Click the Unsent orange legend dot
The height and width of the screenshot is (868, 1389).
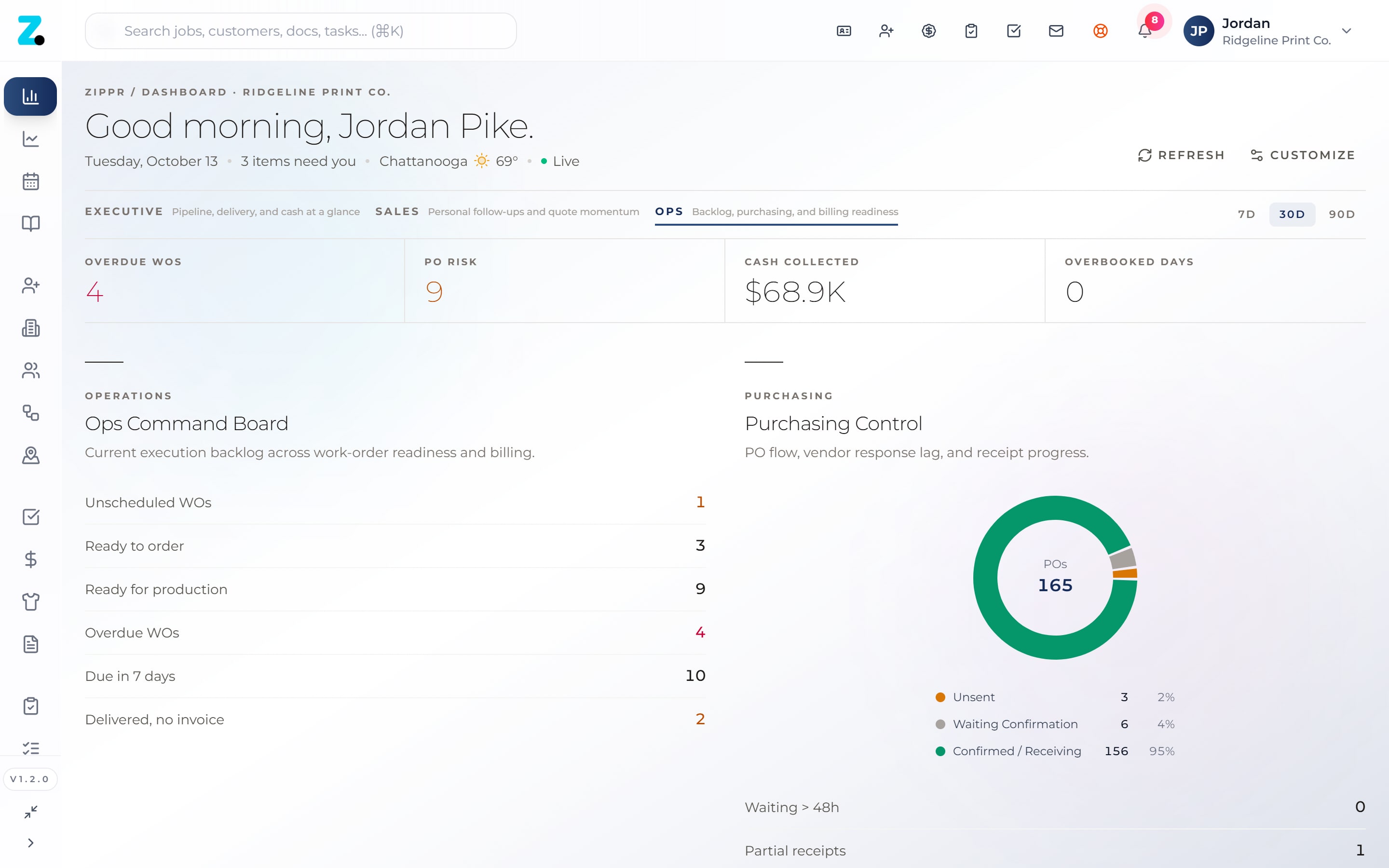click(x=940, y=697)
